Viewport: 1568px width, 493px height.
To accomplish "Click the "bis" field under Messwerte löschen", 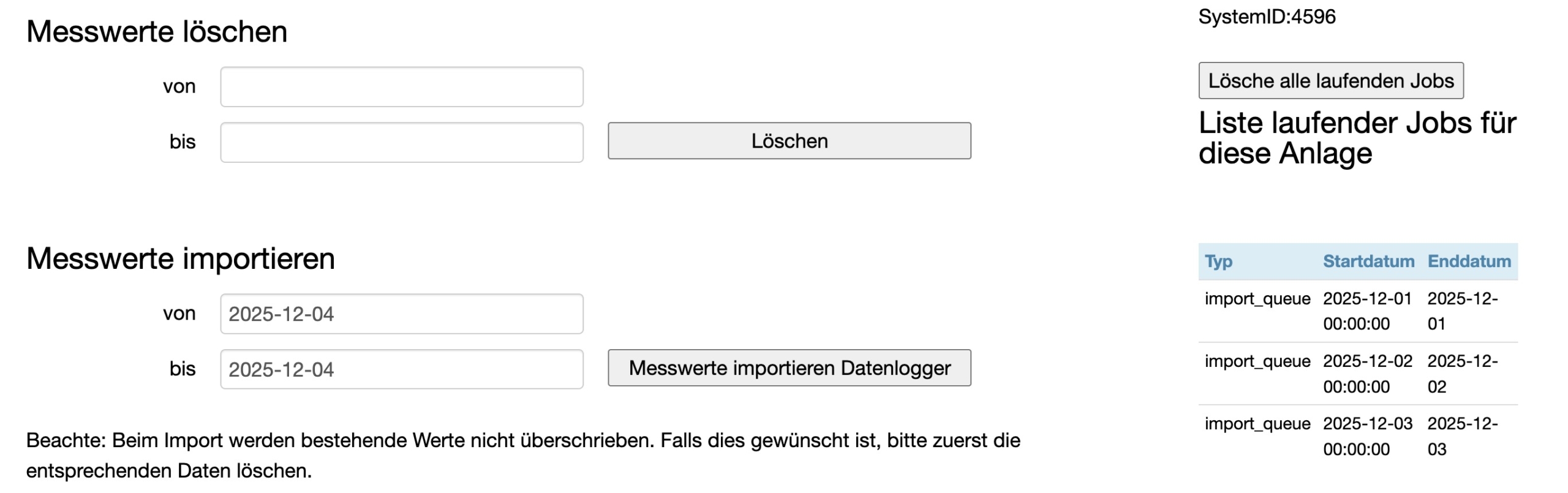I will coord(401,142).
